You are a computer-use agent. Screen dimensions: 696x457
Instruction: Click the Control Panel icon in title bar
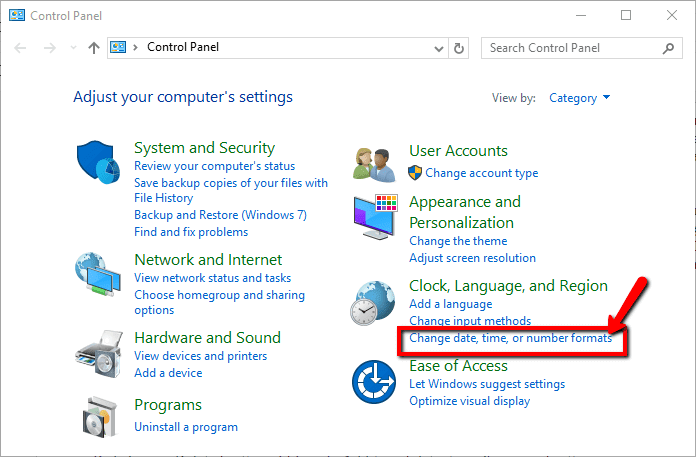[x=17, y=16]
